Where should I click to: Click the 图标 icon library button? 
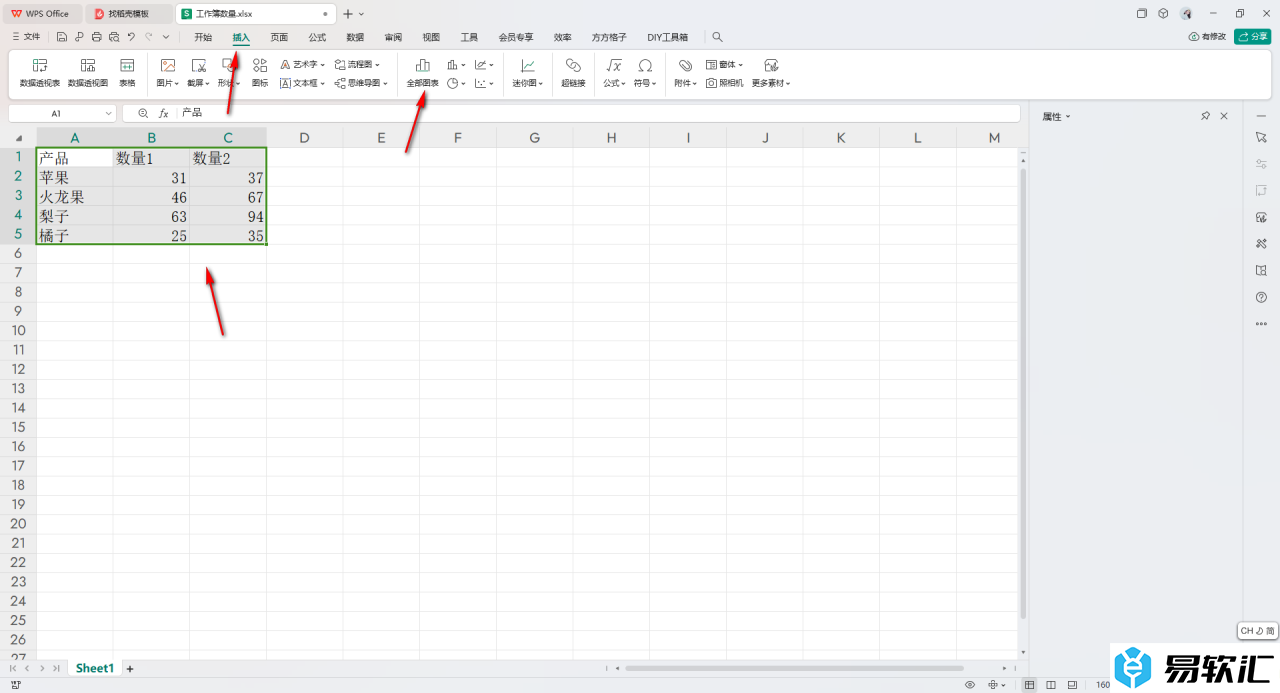pyautogui.click(x=260, y=73)
